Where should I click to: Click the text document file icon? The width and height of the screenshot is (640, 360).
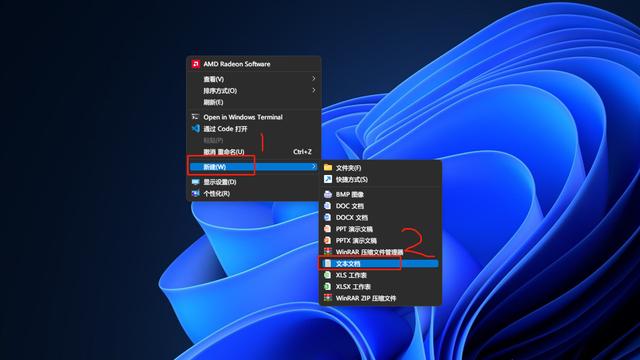[328, 263]
